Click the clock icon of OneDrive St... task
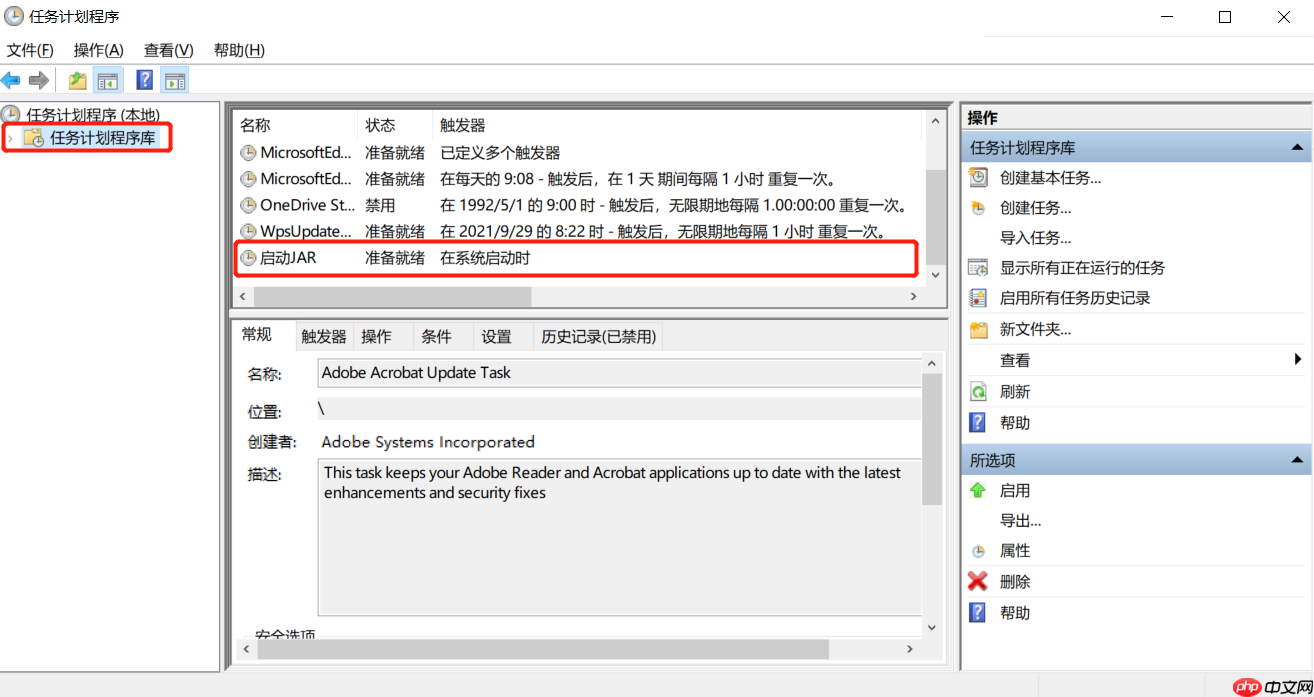This screenshot has width=1314, height=697. [x=248, y=206]
